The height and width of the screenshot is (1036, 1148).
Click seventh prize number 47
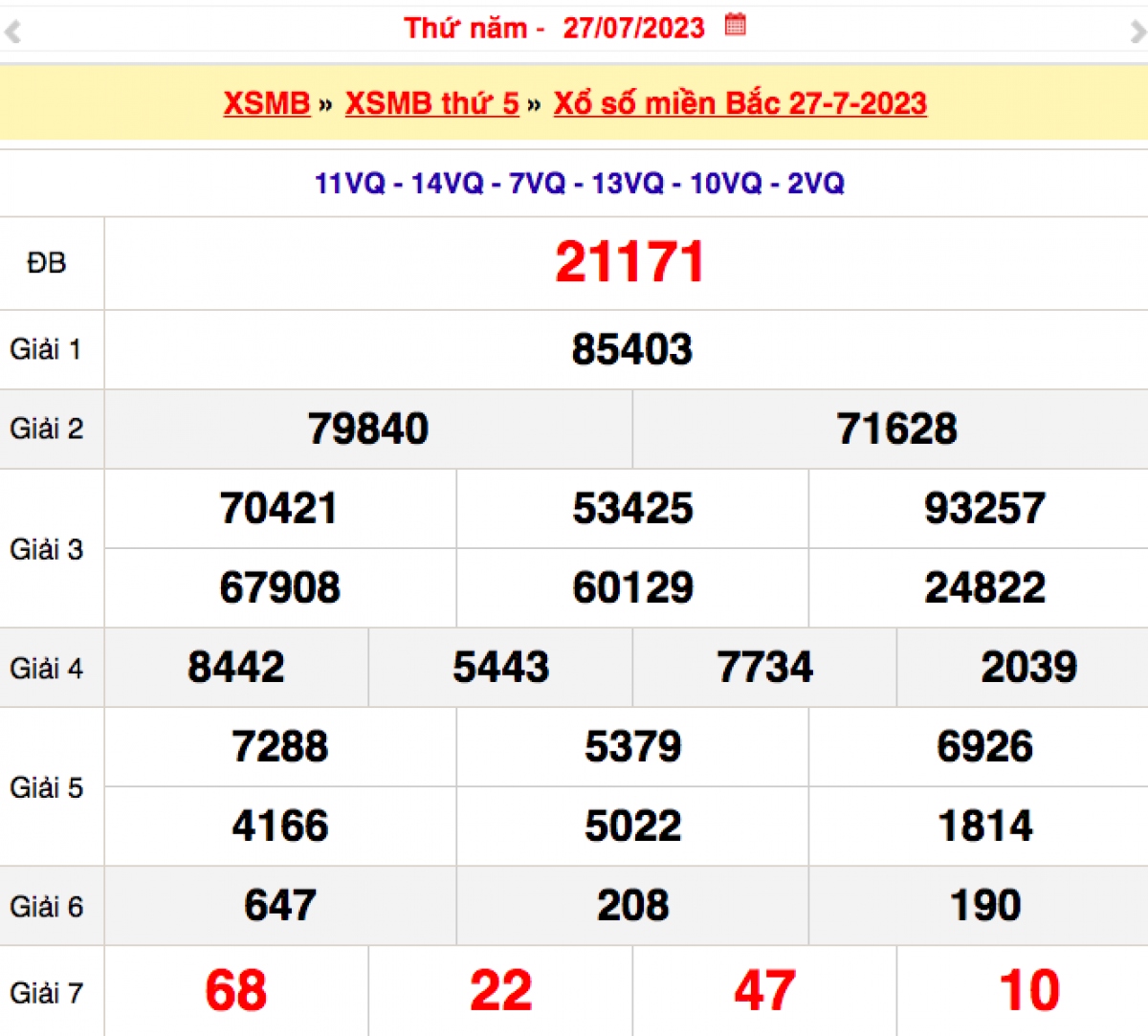[764, 991]
